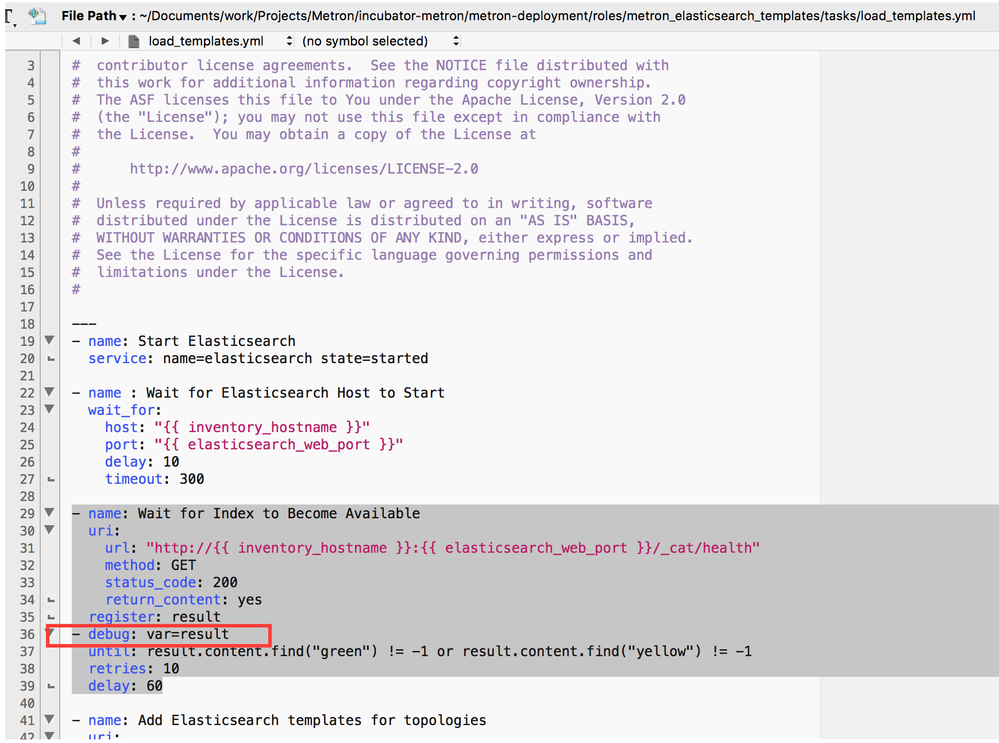Click the fold end marker at line 35

click(51, 617)
